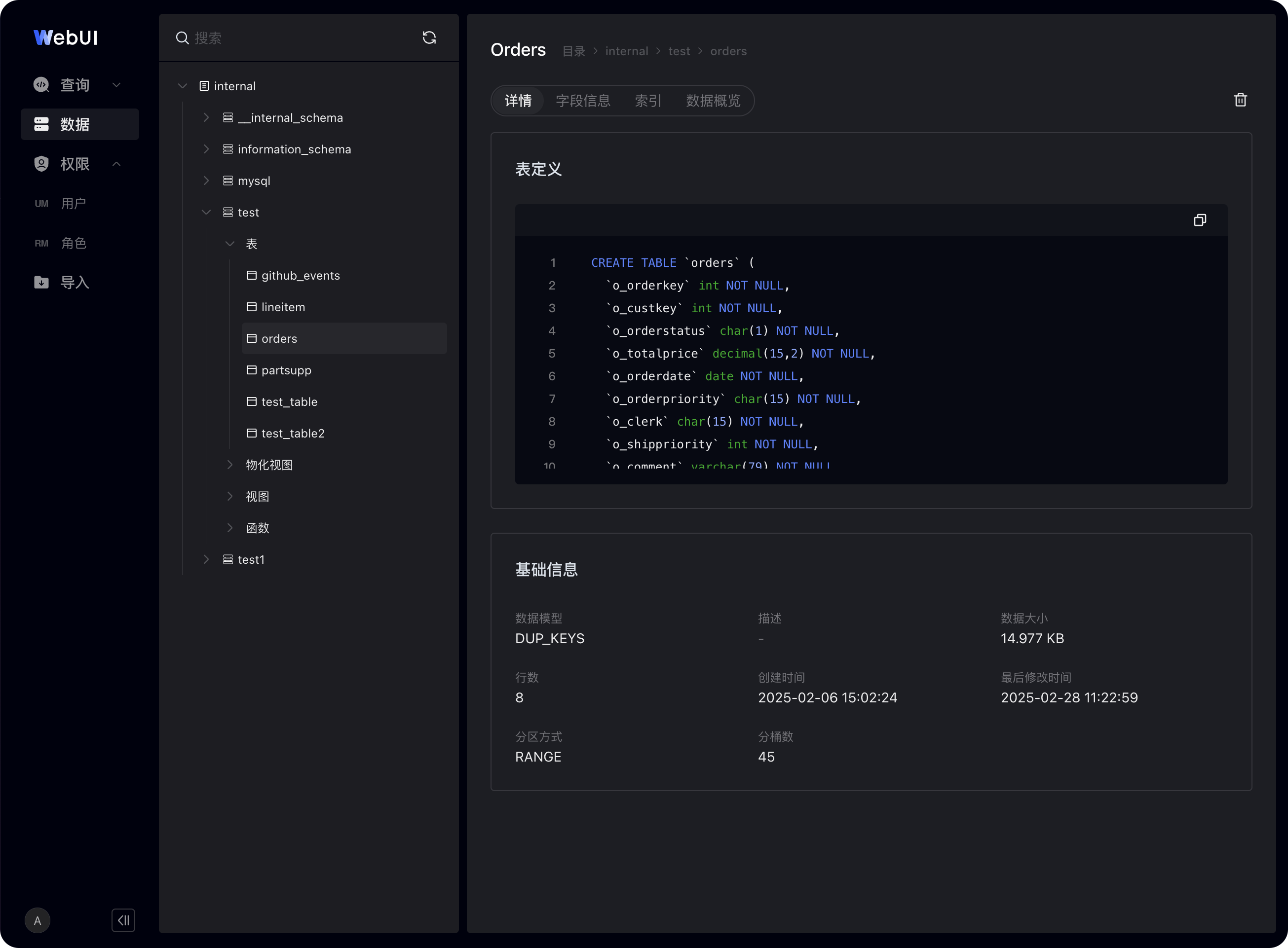Click the data server icon in sidebar
The image size is (1288, 948).
point(41,124)
